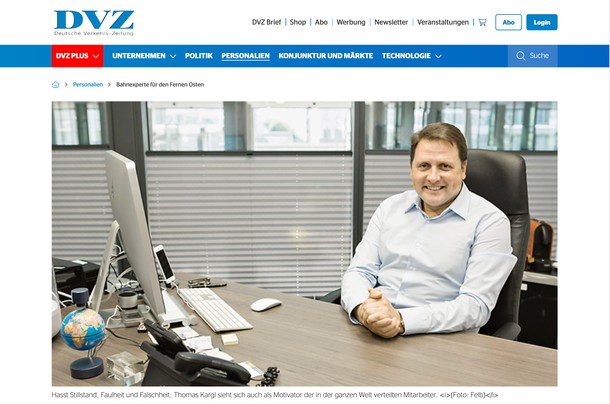Viewport: 610px width, 404px height.
Task: Open Konjunktur und Märkte section
Action: pos(326,56)
